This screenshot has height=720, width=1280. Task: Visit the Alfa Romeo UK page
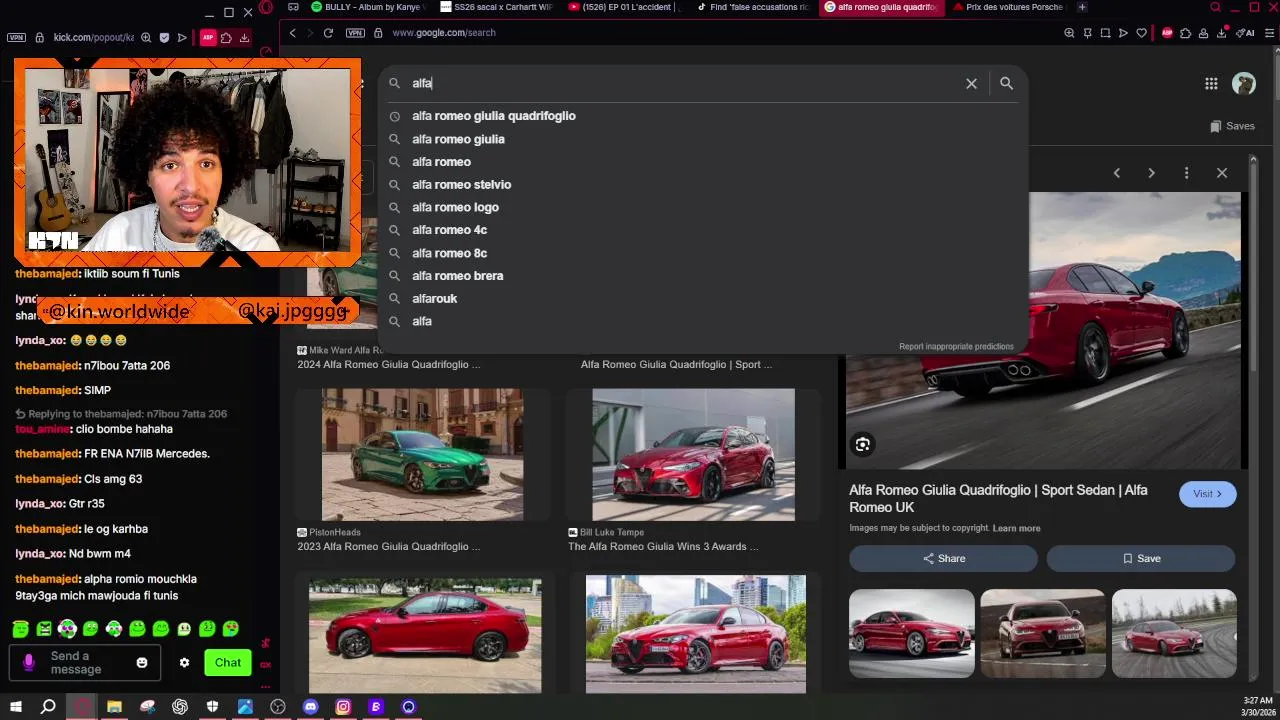[x=1207, y=494]
